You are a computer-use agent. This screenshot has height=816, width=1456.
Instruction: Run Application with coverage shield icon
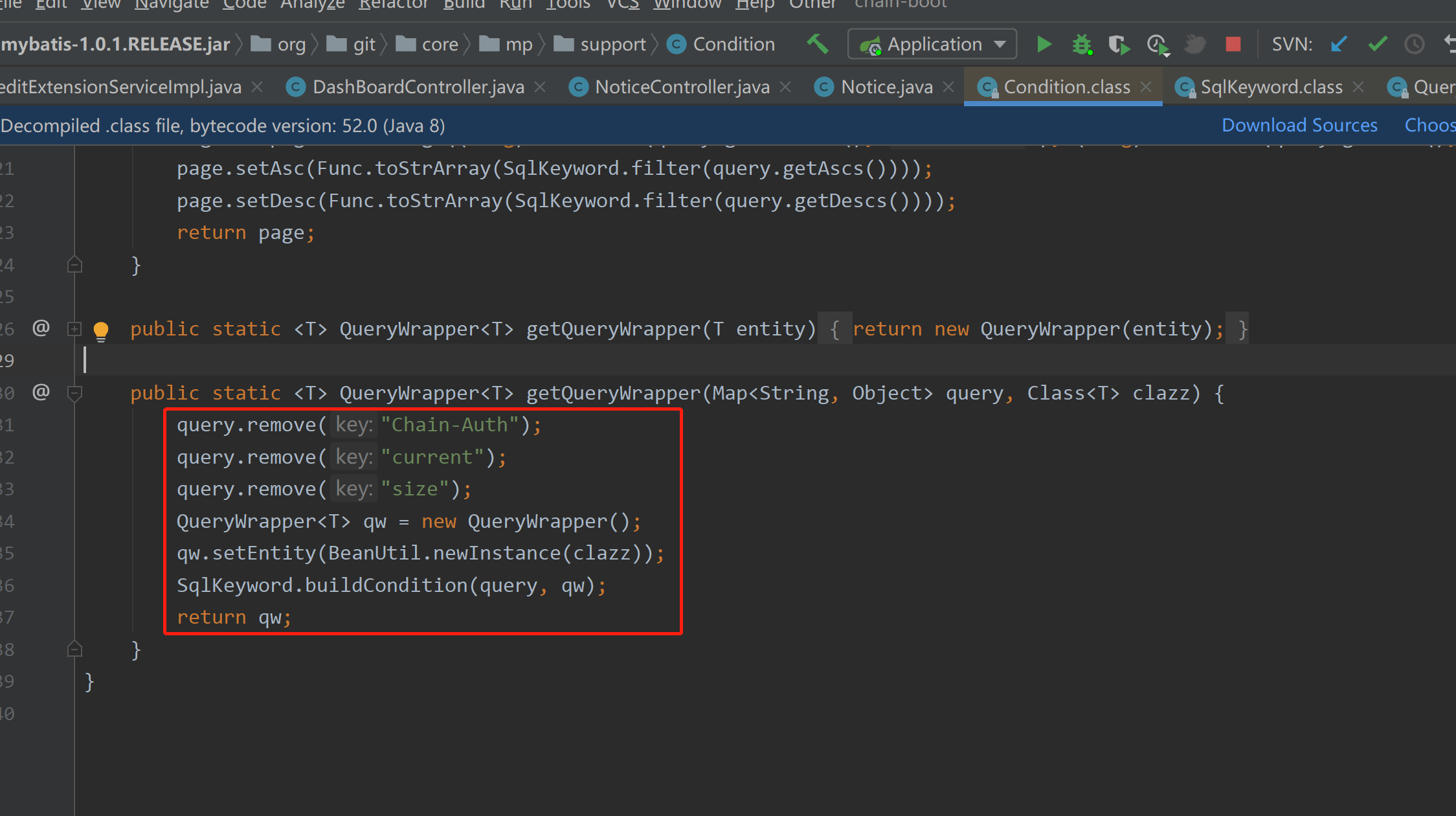1119,45
